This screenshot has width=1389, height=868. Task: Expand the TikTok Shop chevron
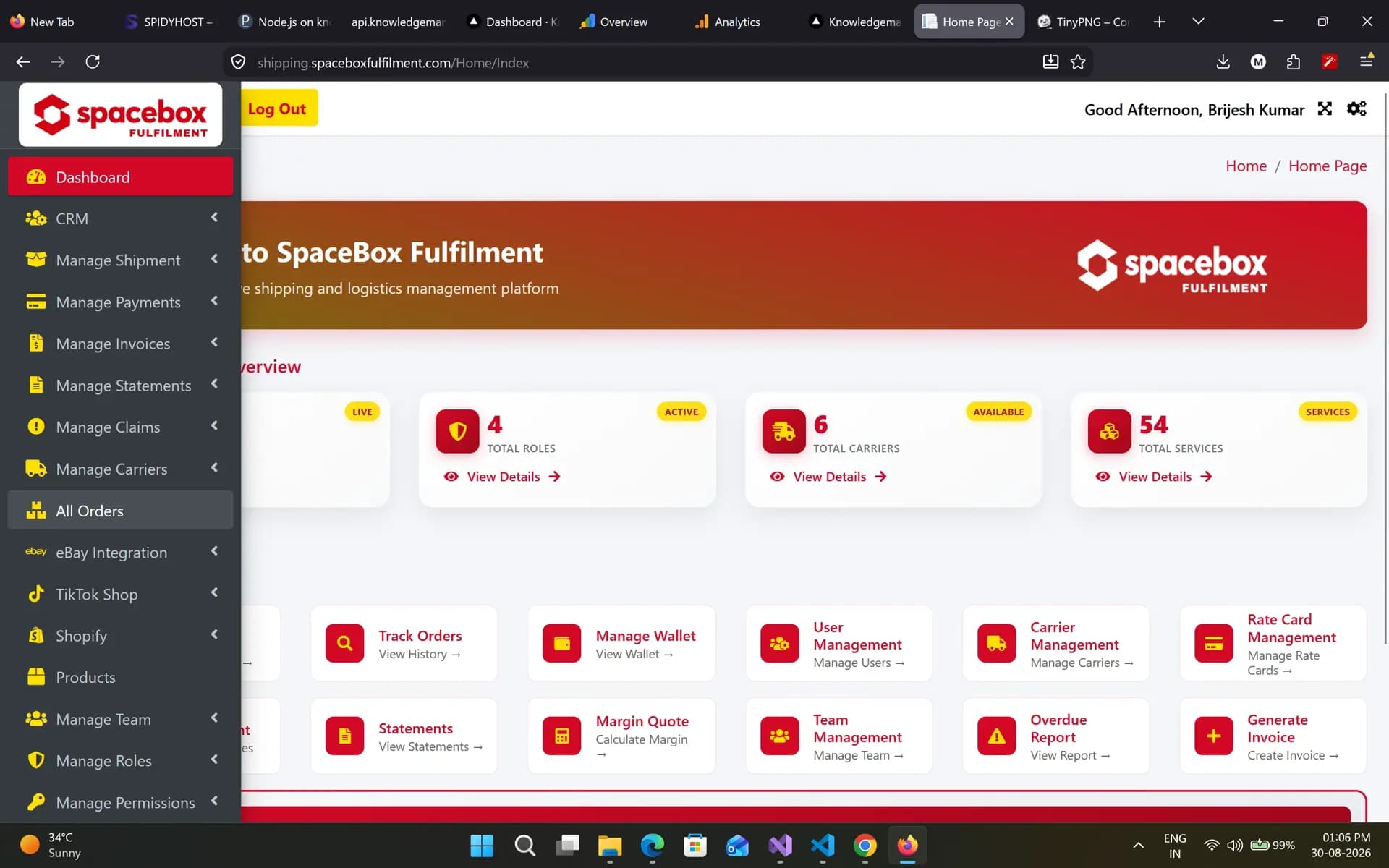point(214,593)
